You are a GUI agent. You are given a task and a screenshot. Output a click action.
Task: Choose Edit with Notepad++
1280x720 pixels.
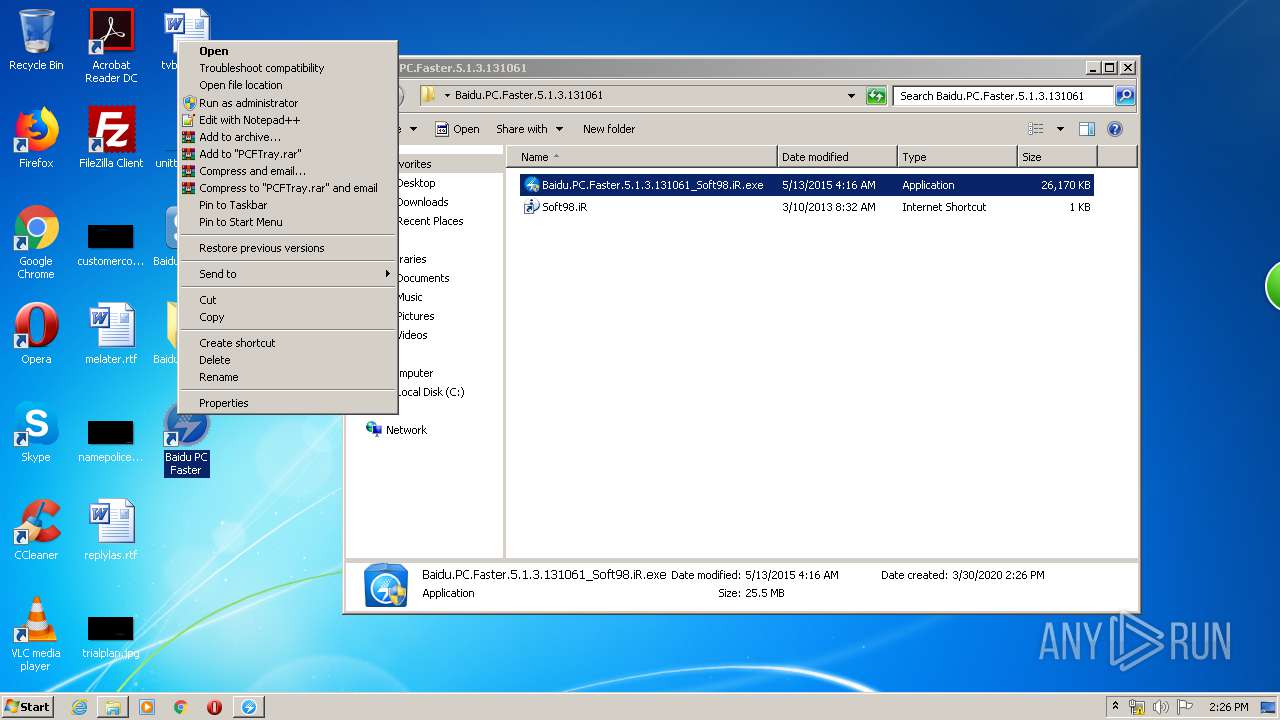pos(288,120)
